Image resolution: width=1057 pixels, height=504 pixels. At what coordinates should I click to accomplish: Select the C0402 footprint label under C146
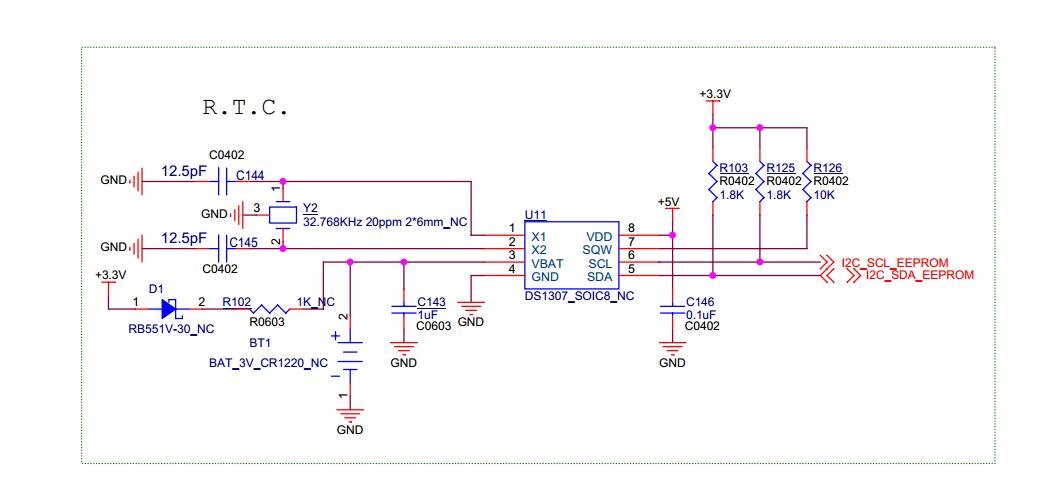coord(702,326)
